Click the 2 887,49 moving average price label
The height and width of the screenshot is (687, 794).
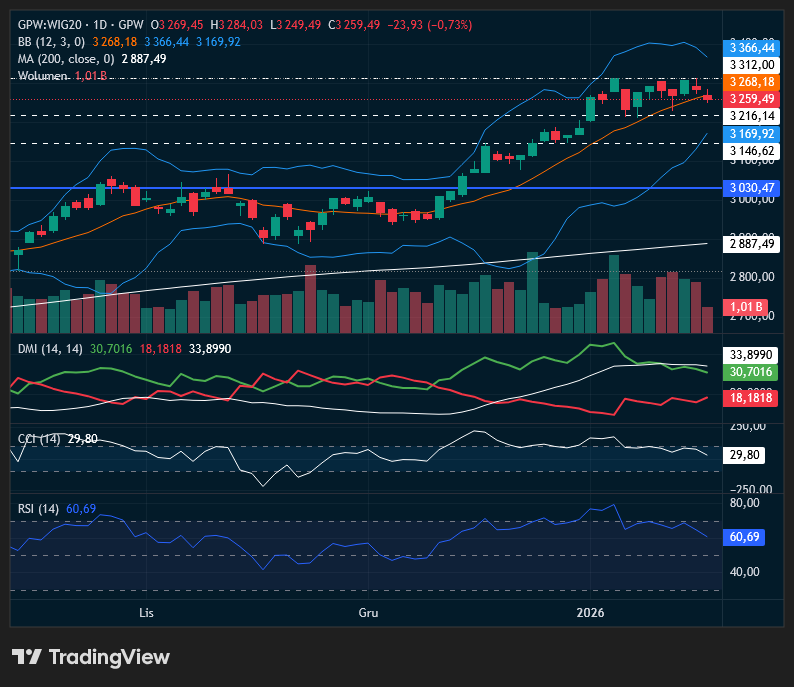point(752,243)
